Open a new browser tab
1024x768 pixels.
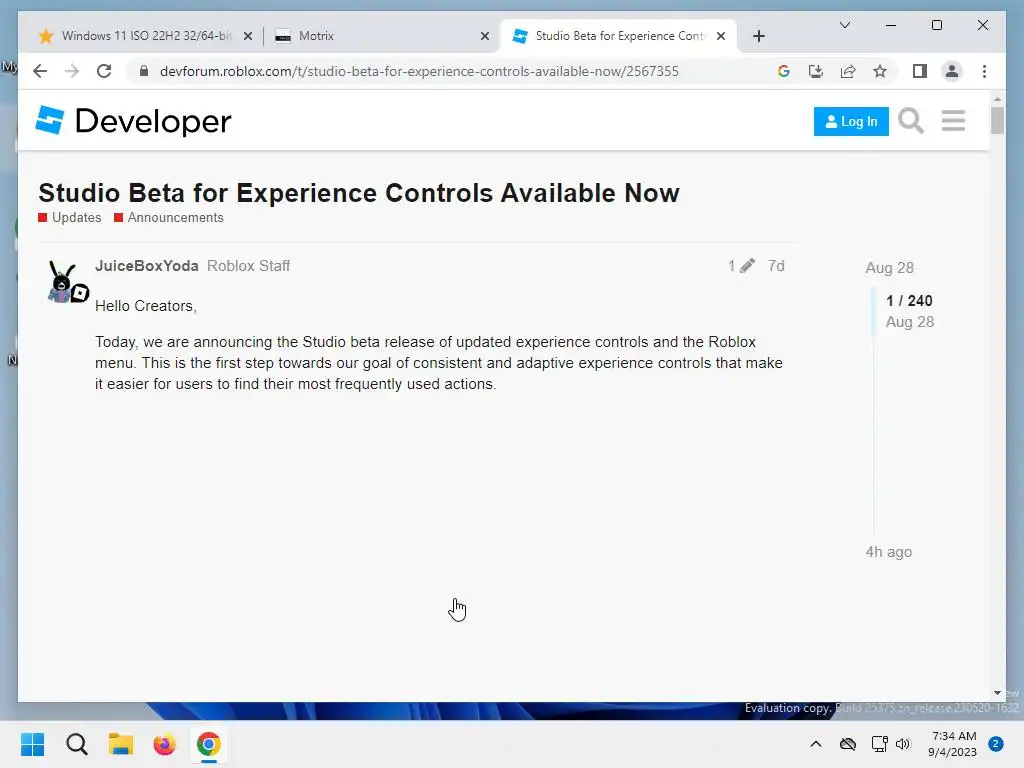click(x=758, y=36)
